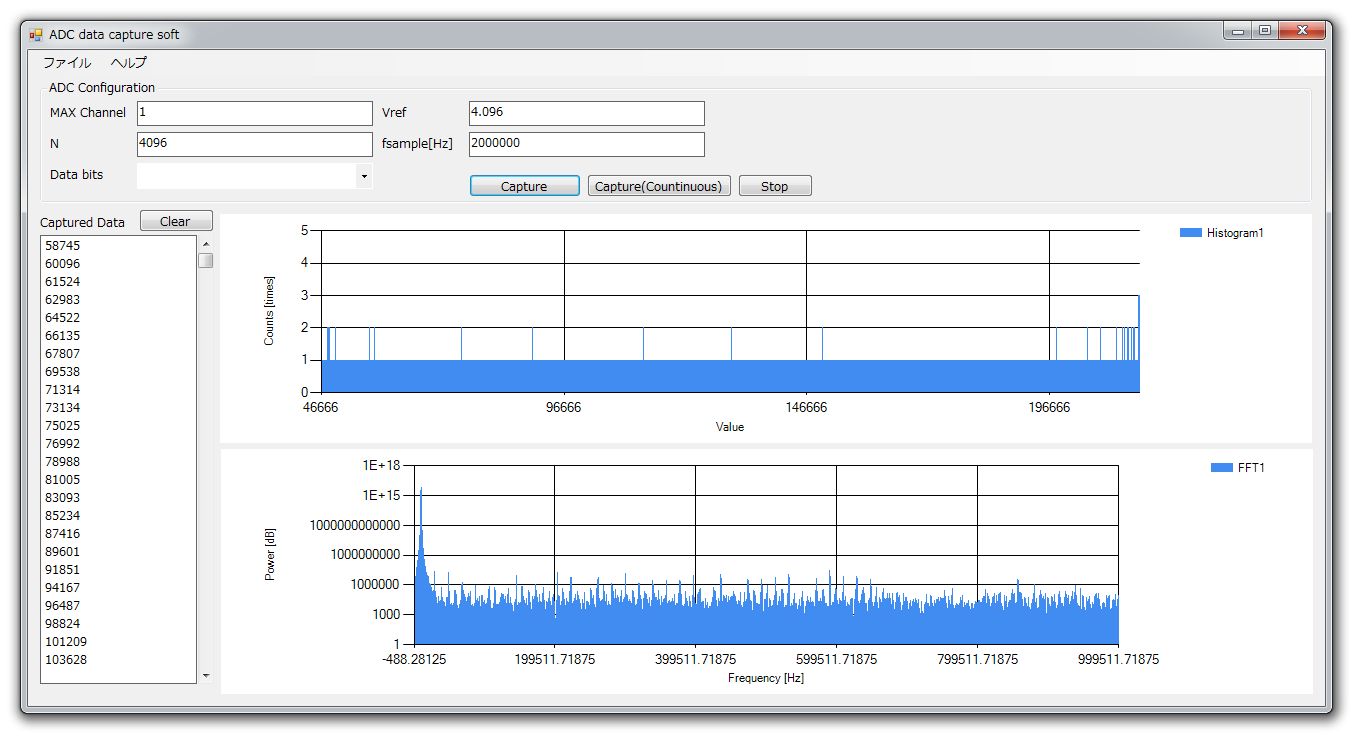Select value 103628 in captured data
The width and height of the screenshot is (1353, 734).
coord(65,660)
